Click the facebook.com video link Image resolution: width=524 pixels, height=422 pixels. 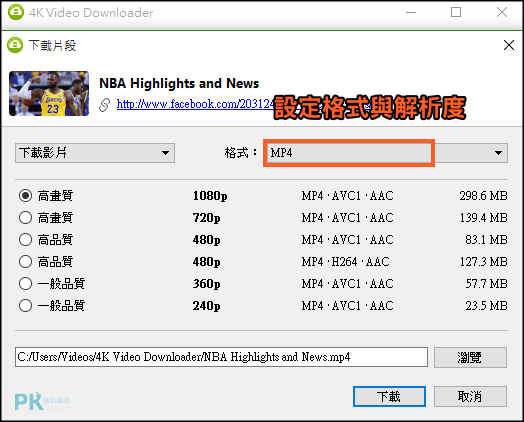tap(195, 104)
